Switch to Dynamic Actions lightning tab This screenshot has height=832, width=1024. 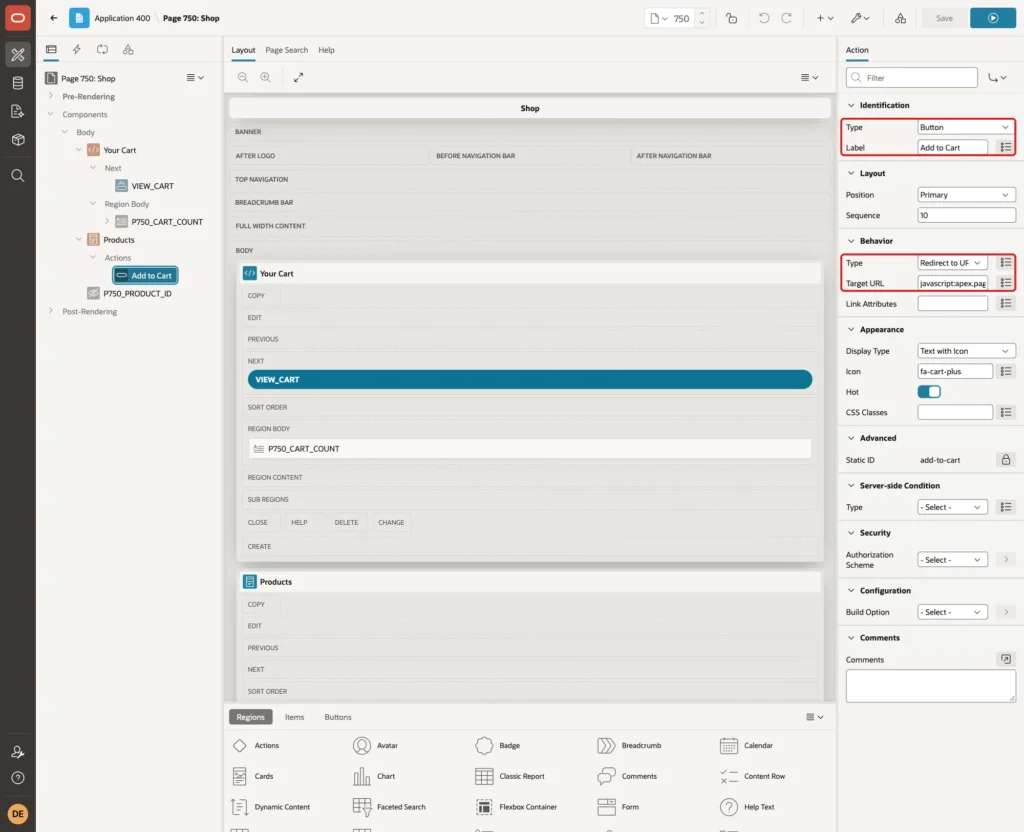point(76,50)
